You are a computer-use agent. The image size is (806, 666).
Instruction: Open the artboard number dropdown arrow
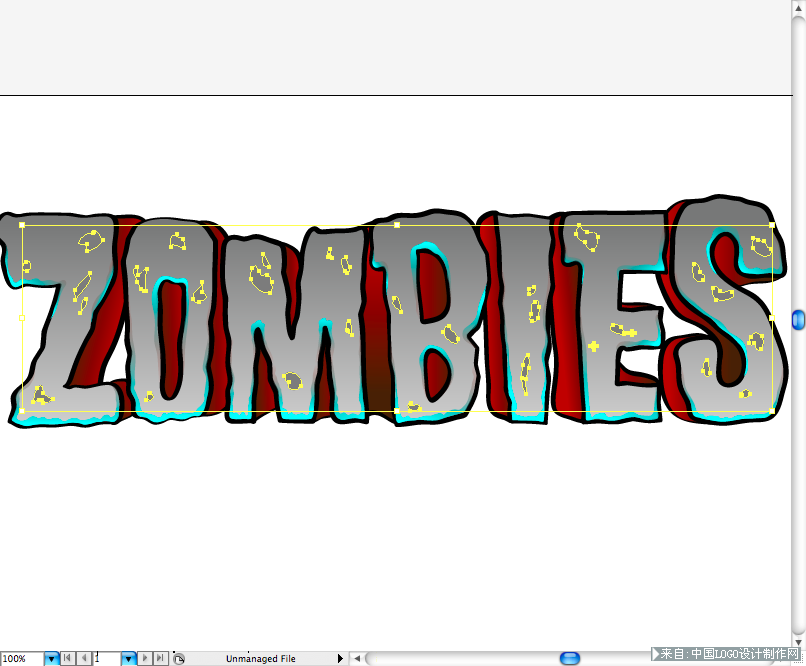pyautogui.click(x=129, y=658)
